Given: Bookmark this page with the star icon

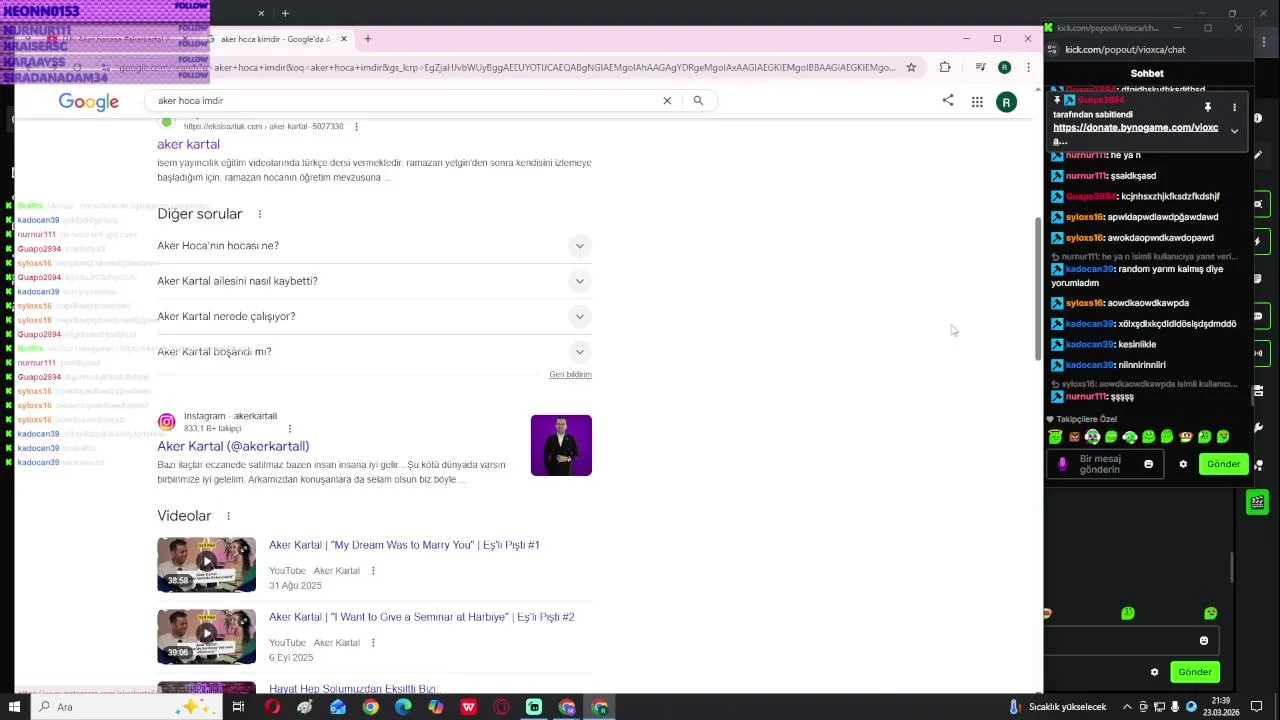Looking at the screenshot, I should [911, 67].
